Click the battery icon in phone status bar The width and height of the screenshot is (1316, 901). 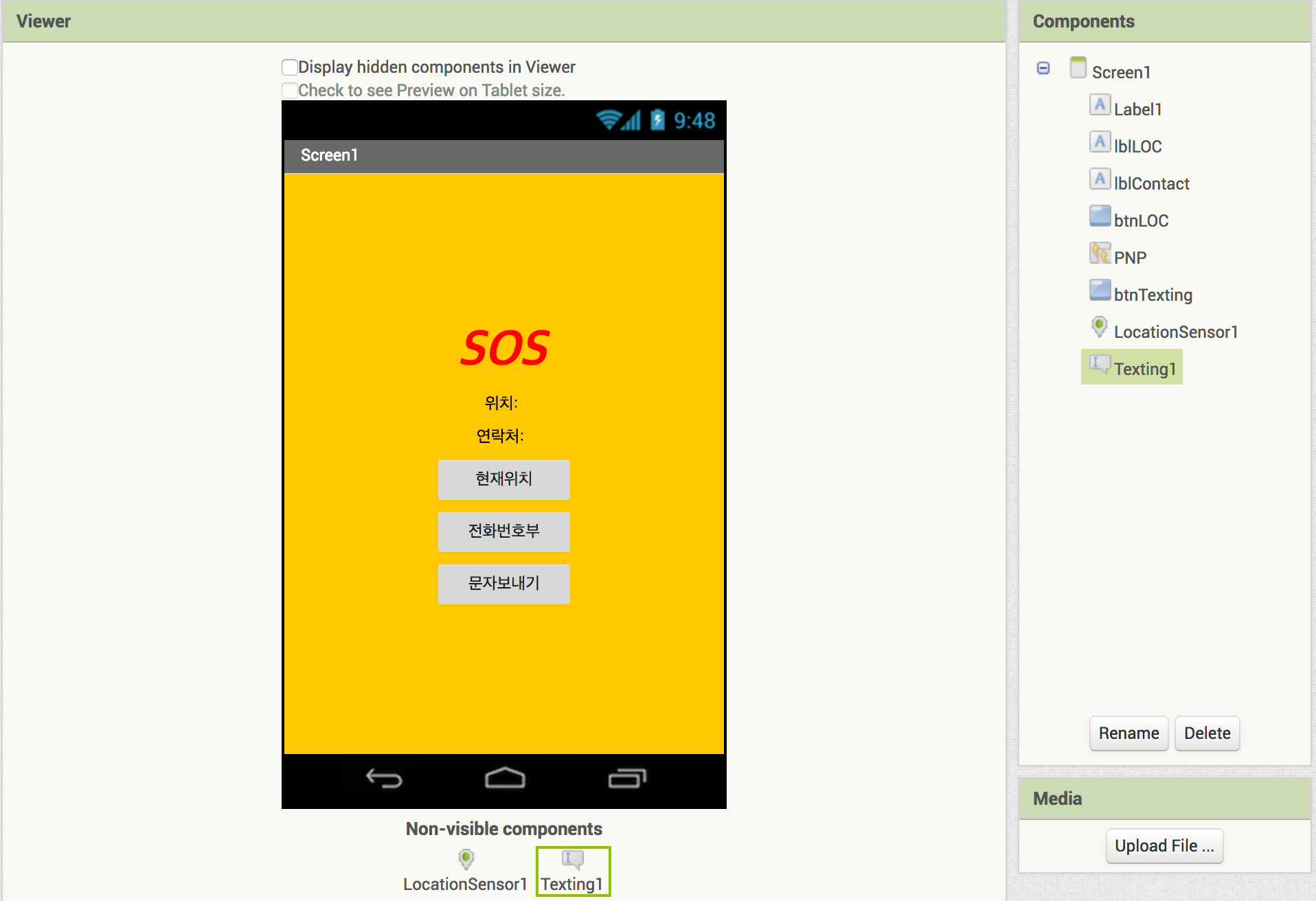coord(657,120)
